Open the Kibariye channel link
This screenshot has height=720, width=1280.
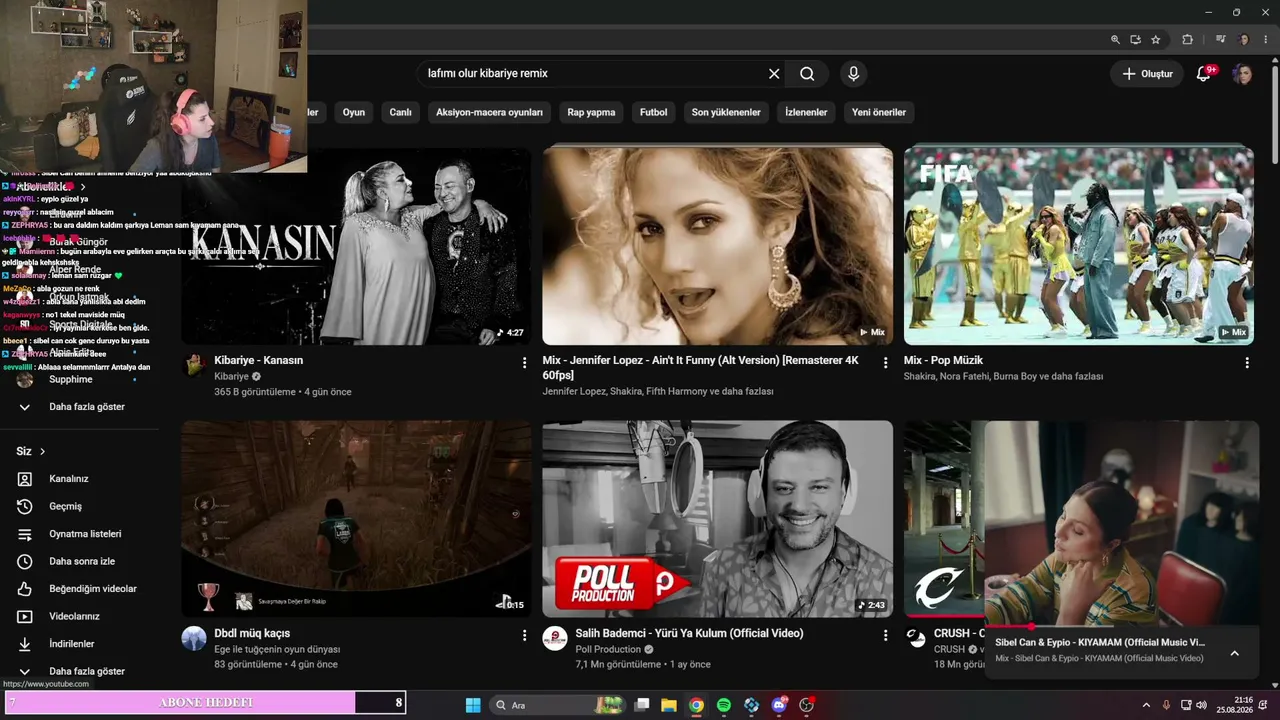pos(231,377)
